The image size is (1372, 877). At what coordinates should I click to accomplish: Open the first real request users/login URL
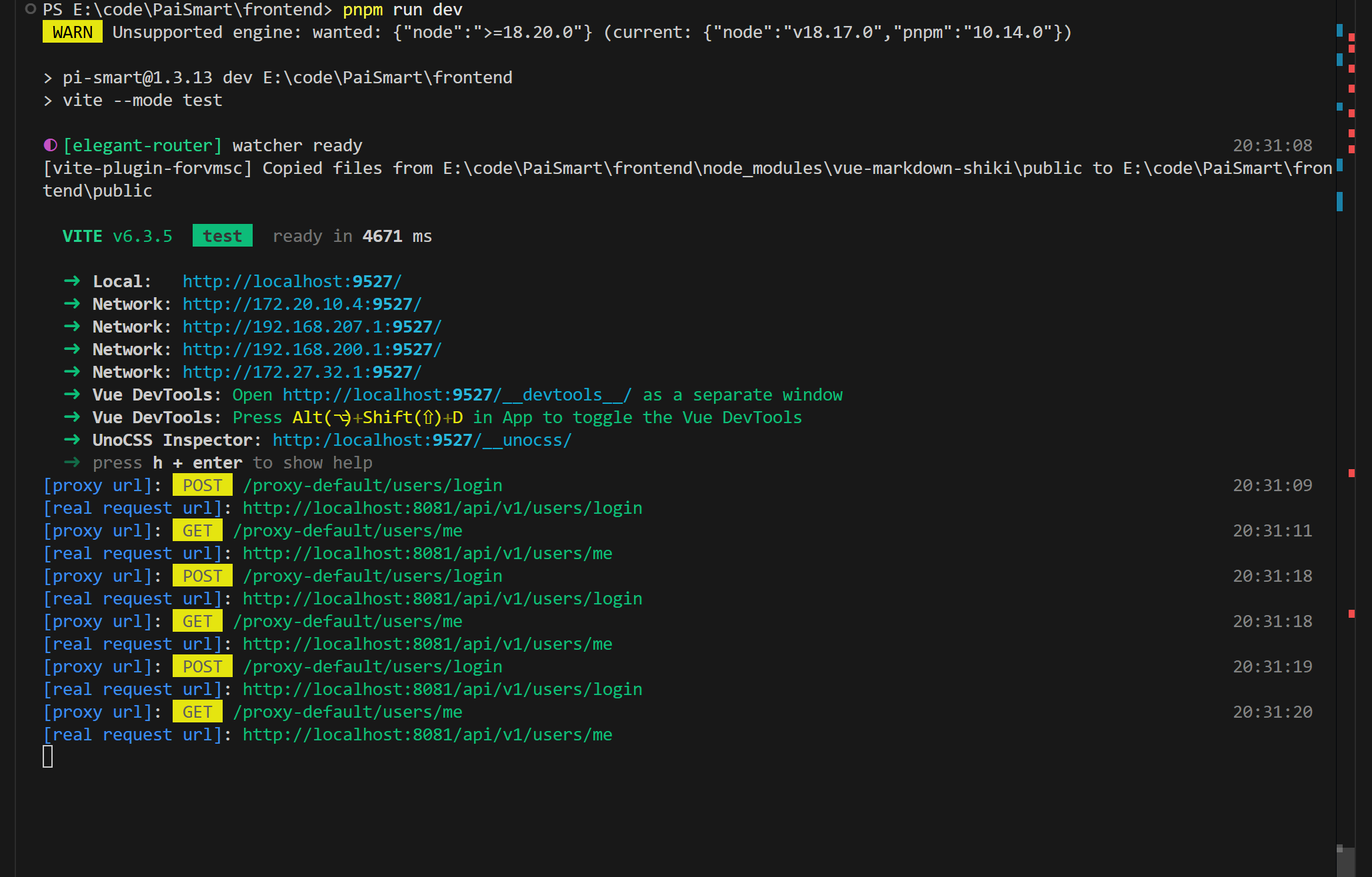[442, 508]
